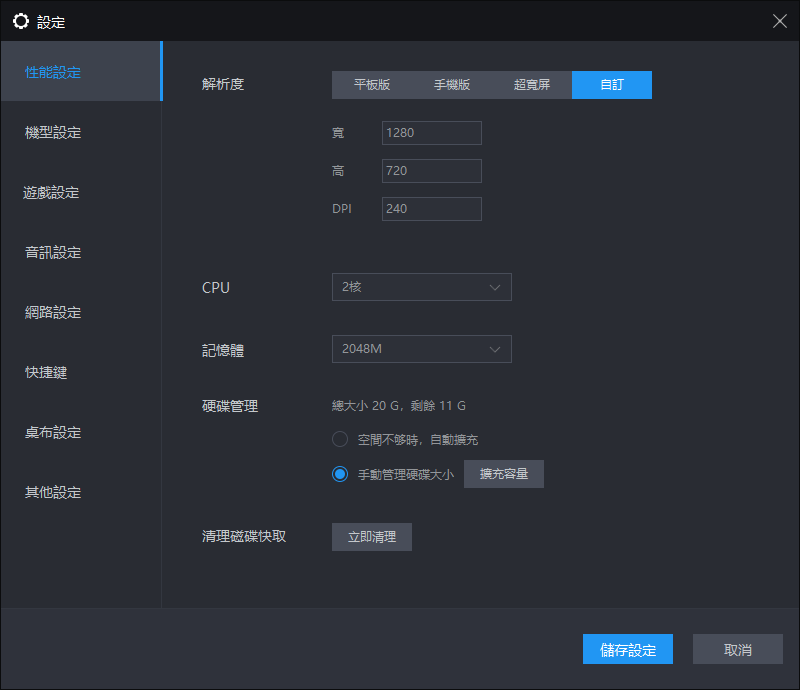Go to 遊戲設定 section
This screenshot has width=800, height=690.
click(52, 192)
